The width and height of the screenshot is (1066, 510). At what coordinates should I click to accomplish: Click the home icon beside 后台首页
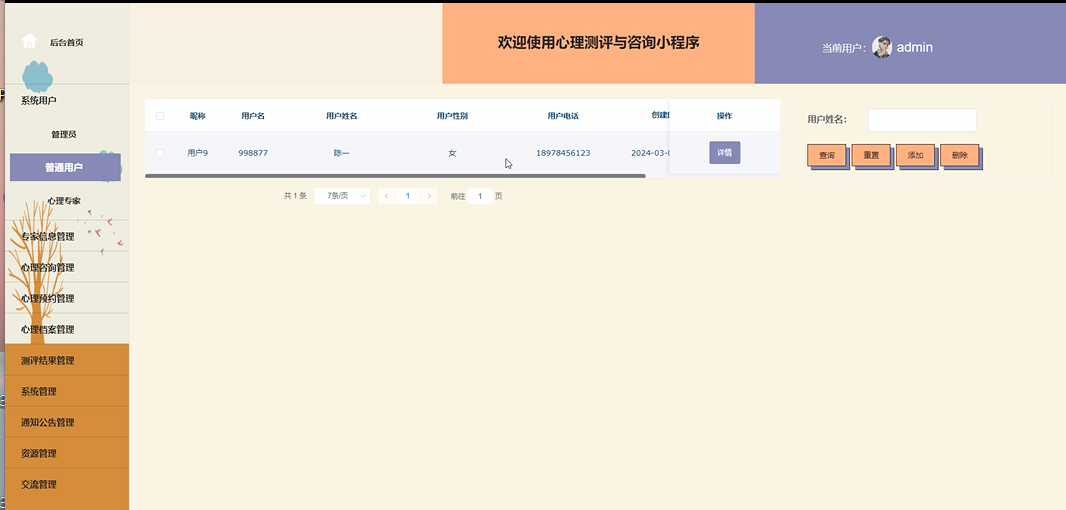[29, 41]
